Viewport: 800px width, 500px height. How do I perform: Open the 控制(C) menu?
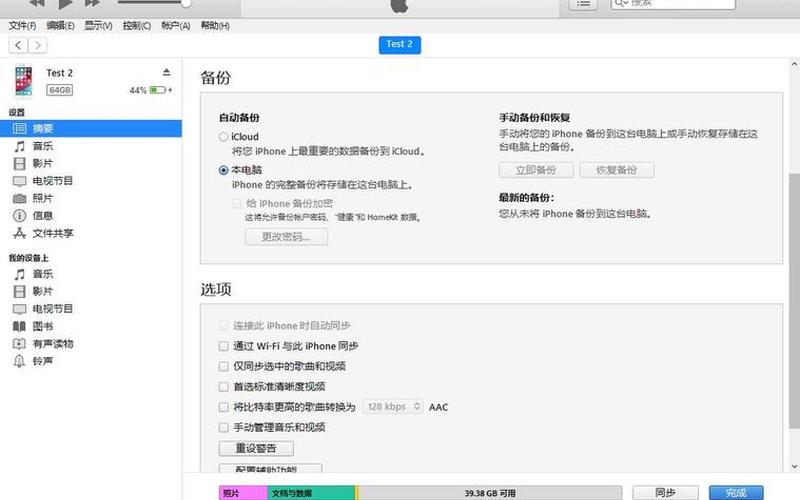pos(137,26)
